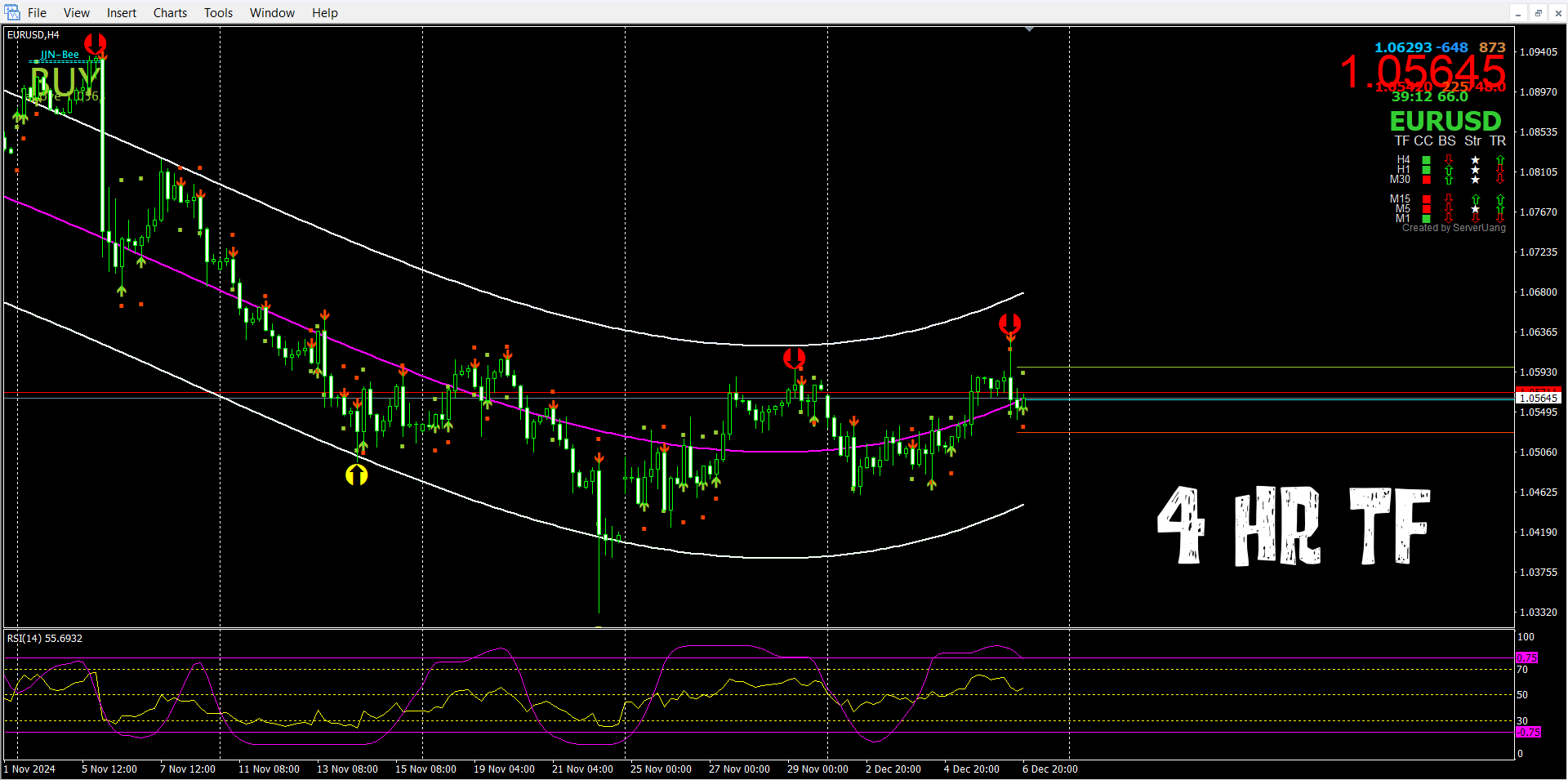The width and height of the screenshot is (1568, 780).
Task: Click the large red 1.05645 price display
Action: tap(1422, 71)
